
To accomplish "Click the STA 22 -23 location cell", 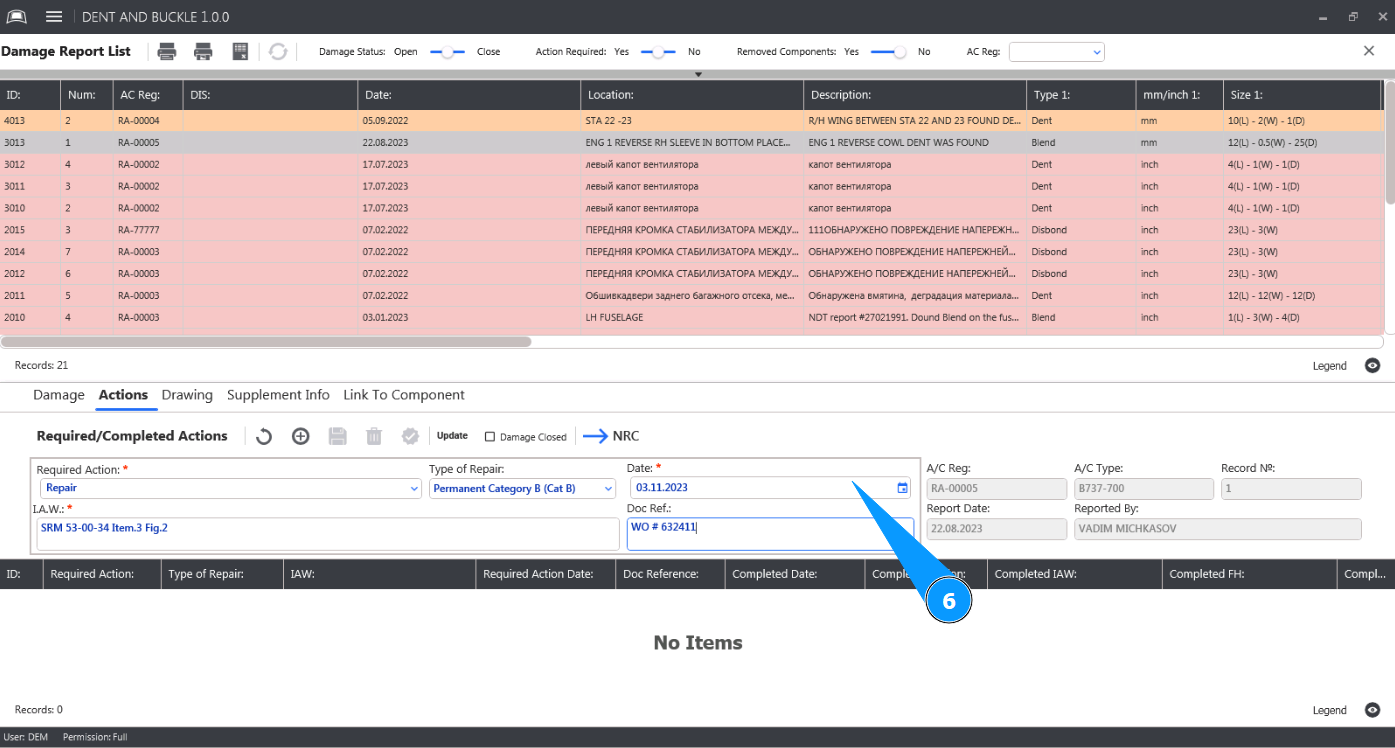I will (692, 121).
